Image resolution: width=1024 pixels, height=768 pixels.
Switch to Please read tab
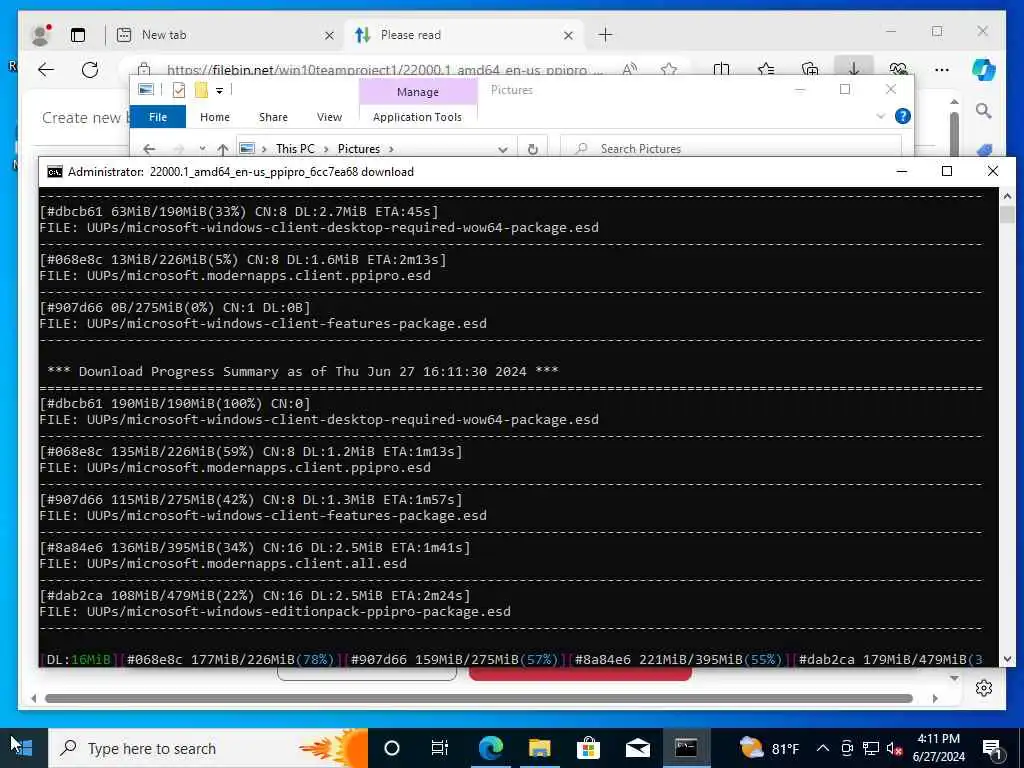click(x=464, y=35)
